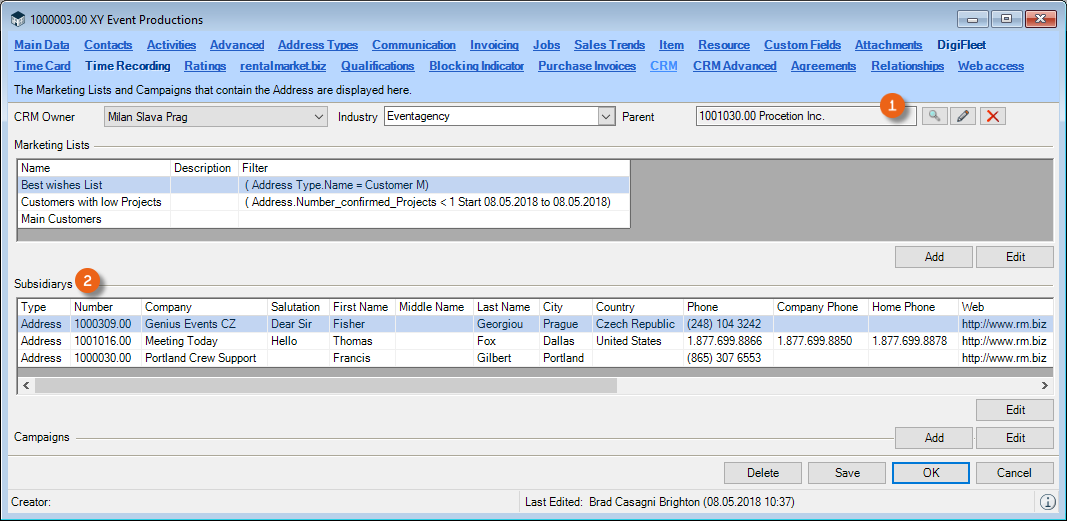Click the Parent edit pencil icon

963,117
